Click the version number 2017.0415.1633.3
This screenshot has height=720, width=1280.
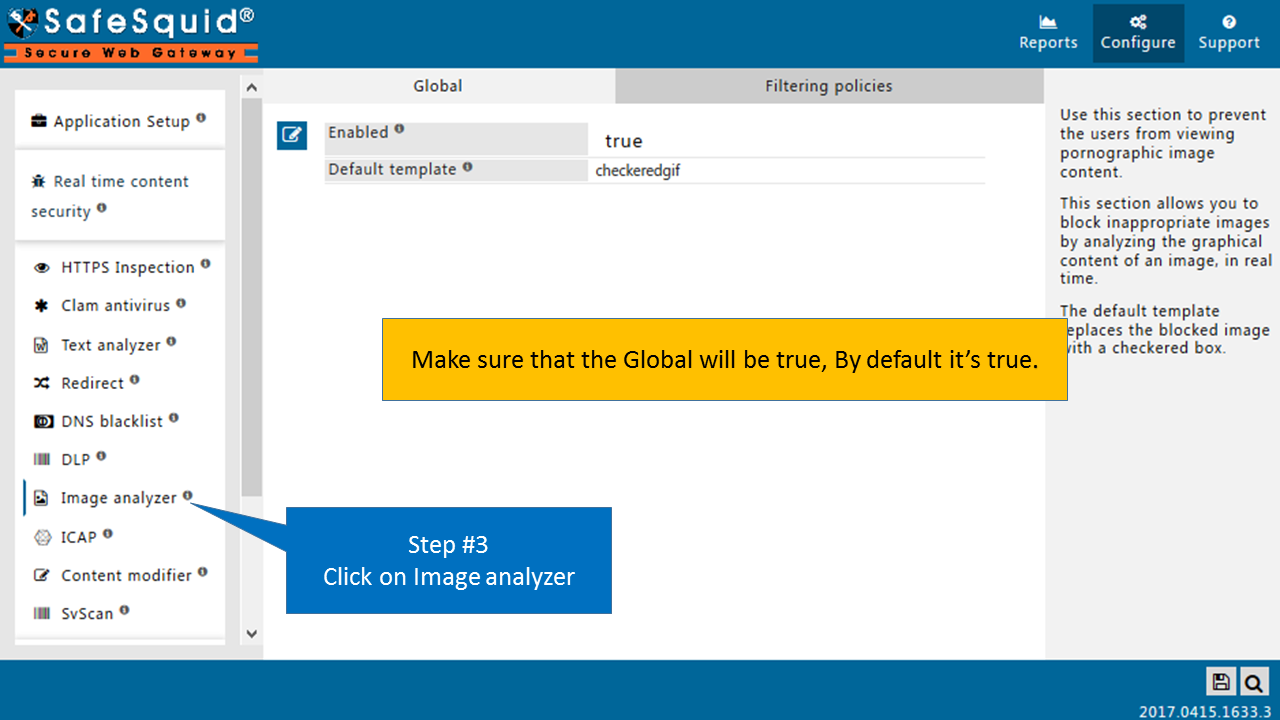[x=1205, y=711]
